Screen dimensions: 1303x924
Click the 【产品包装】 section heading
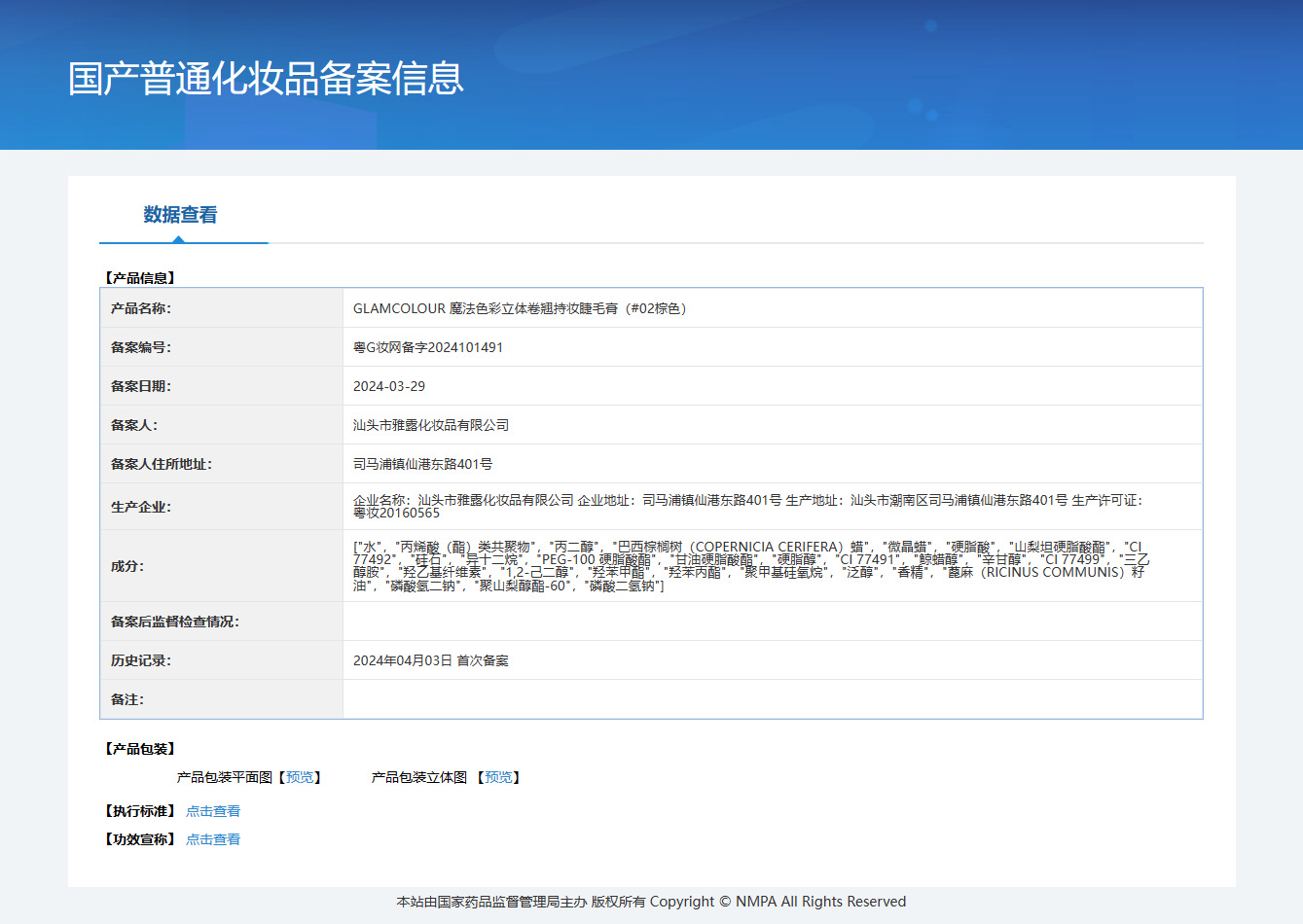[140, 749]
